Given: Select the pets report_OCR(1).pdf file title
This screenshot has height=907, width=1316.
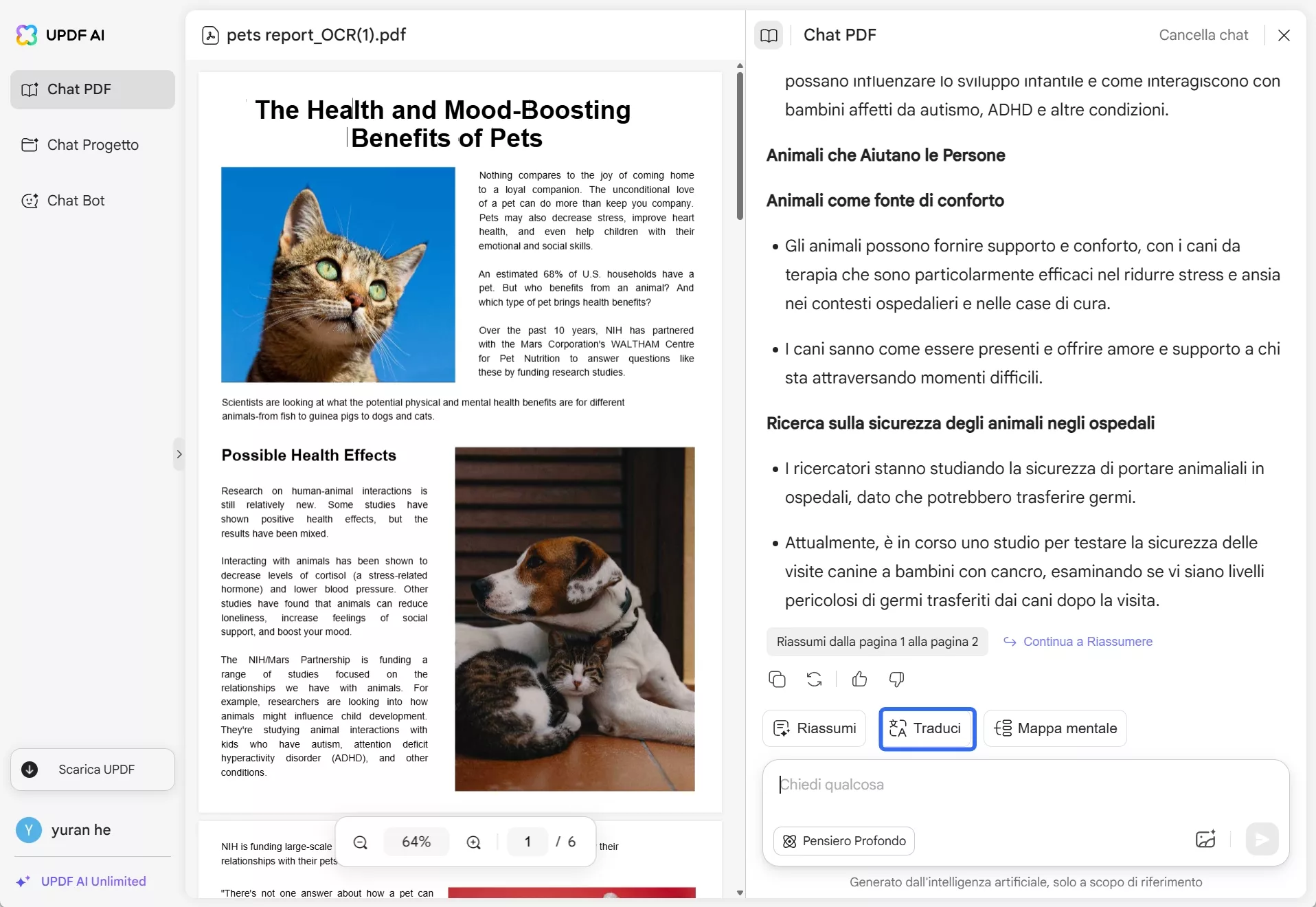Looking at the screenshot, I should (x=316, y=35).
